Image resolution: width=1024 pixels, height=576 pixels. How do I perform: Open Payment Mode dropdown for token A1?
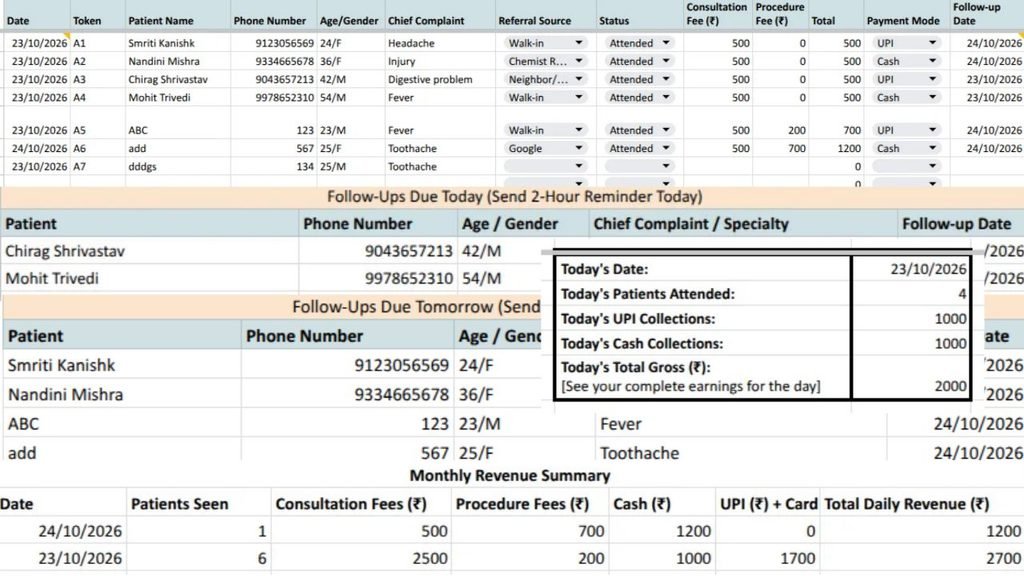pos(906,43)
